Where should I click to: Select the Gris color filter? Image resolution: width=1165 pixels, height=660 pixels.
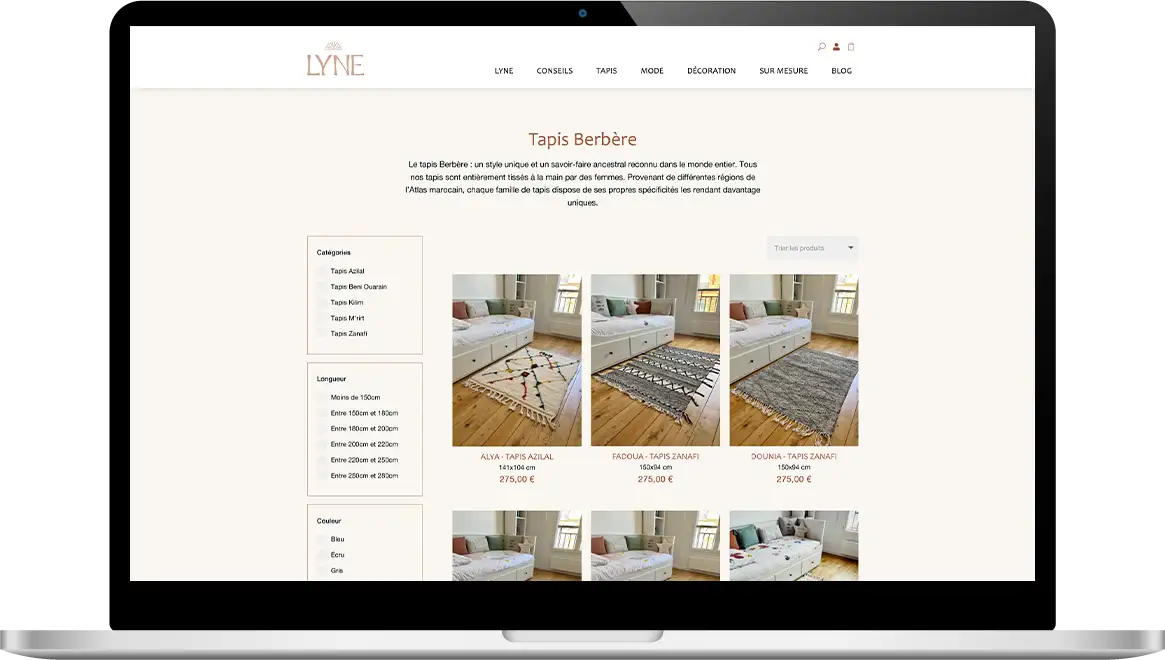(x=322, y=571)
